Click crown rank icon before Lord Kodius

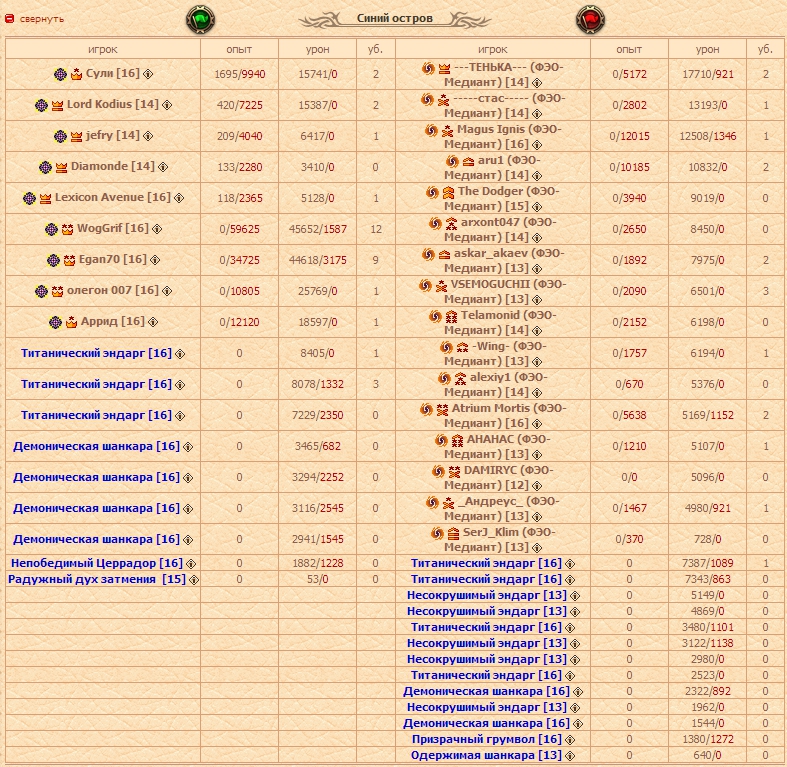tap(57, 105)
